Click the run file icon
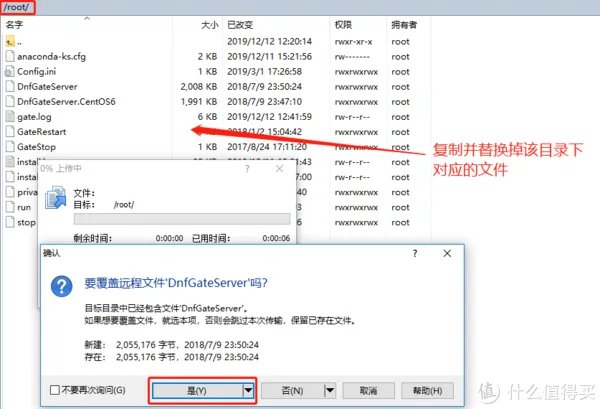Viewport: 600px width, 409px height. 10,207
